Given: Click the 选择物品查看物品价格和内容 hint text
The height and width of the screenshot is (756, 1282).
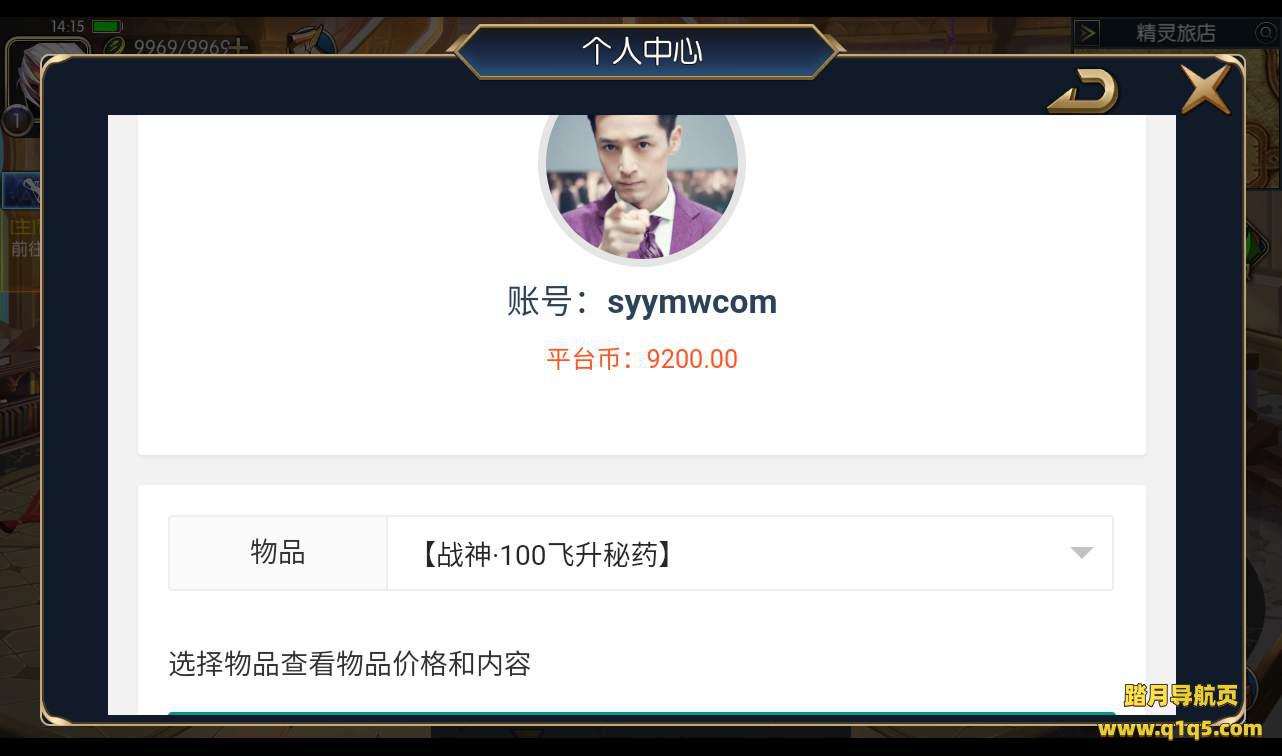Looking at the screenshot, I should (349, 664).
